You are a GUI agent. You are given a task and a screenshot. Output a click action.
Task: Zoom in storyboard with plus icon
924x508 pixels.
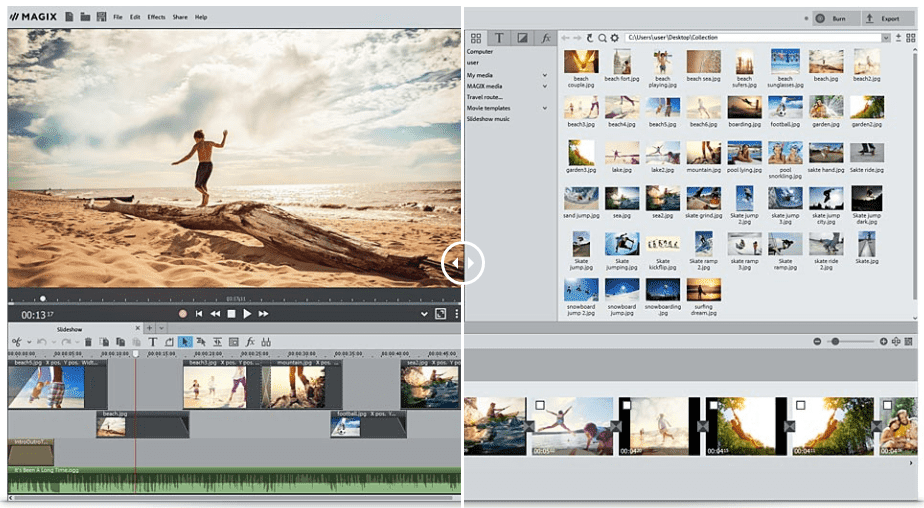click(883, 342)
